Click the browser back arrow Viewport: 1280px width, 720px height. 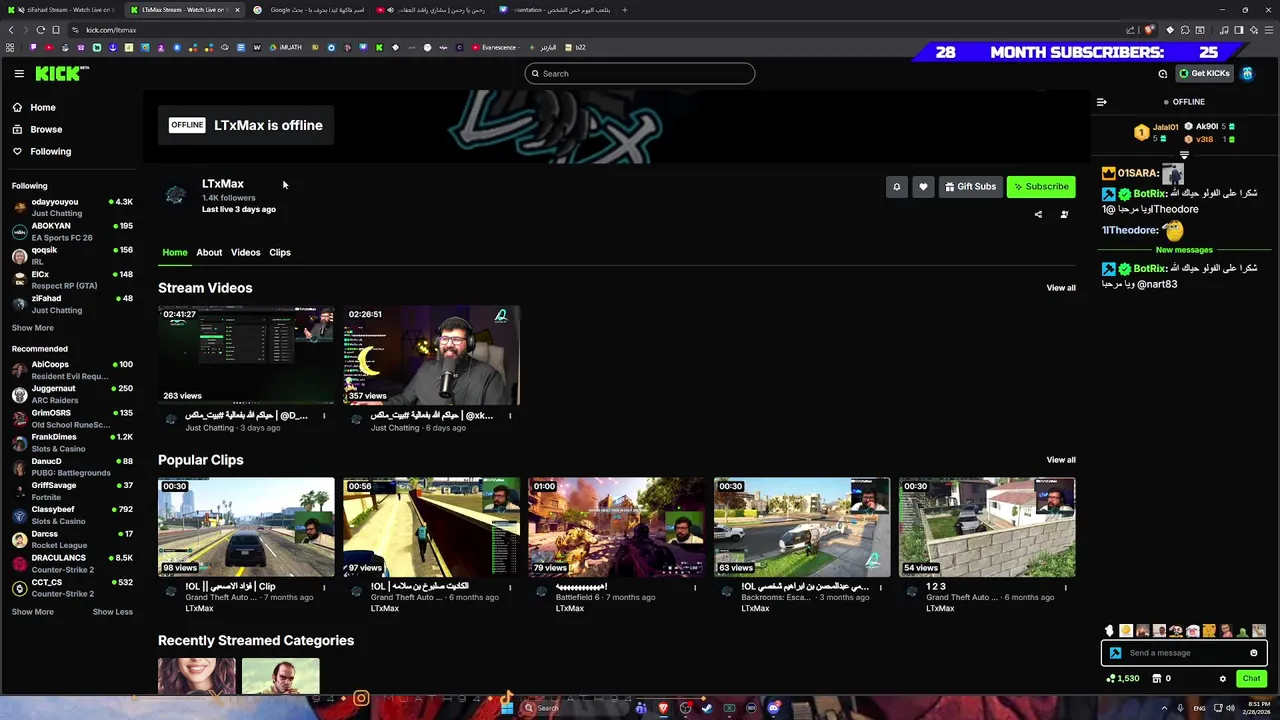10,30
